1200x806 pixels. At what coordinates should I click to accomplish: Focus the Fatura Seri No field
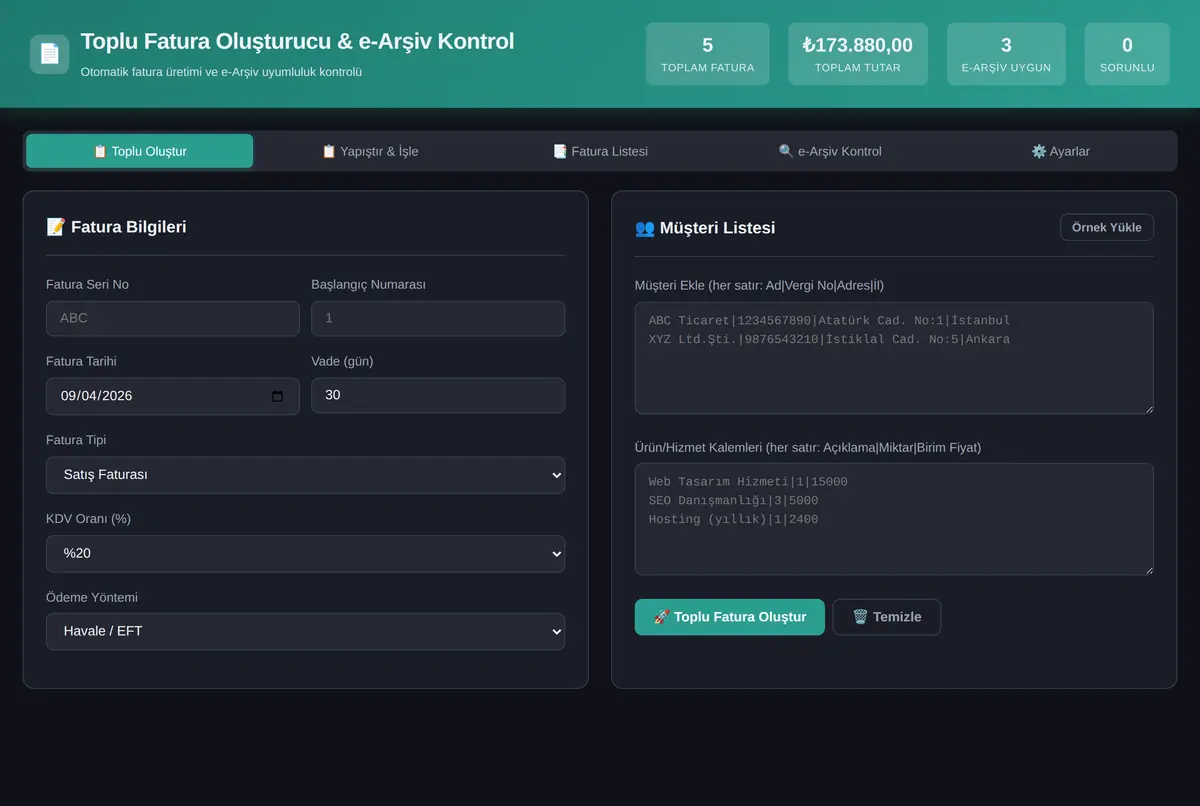click(172, 318)
